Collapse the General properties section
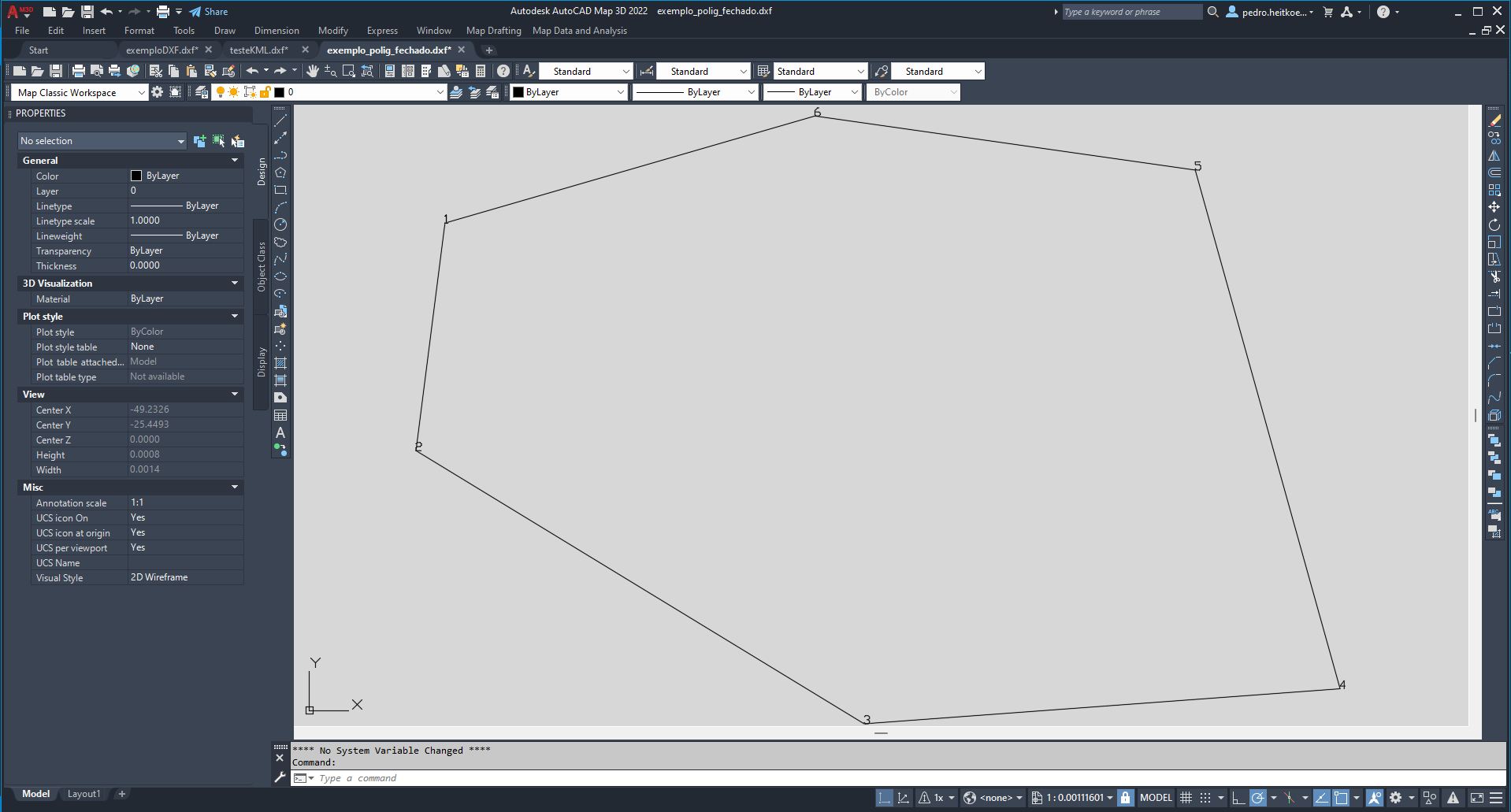The image size is (1511, 812). click(235, 161)
